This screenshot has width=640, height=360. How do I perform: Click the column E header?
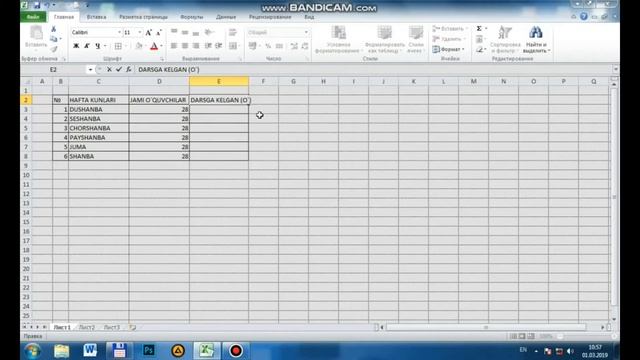click(219, 82)
